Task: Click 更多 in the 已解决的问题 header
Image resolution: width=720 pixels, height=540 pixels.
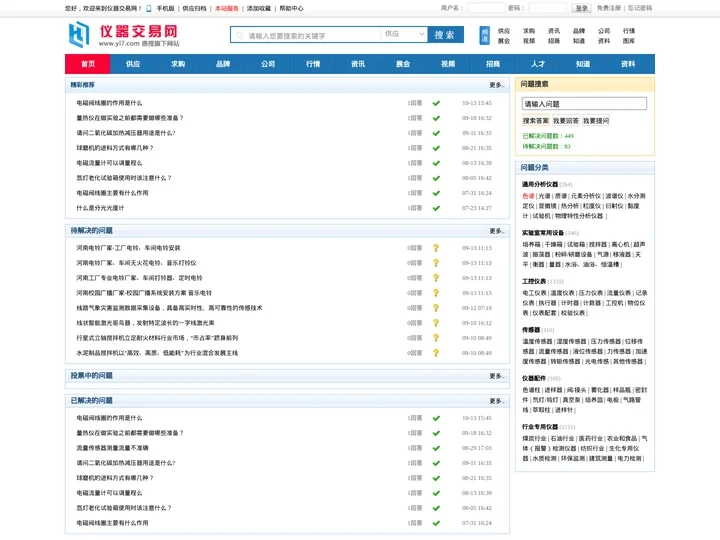Action: point(496,401)
